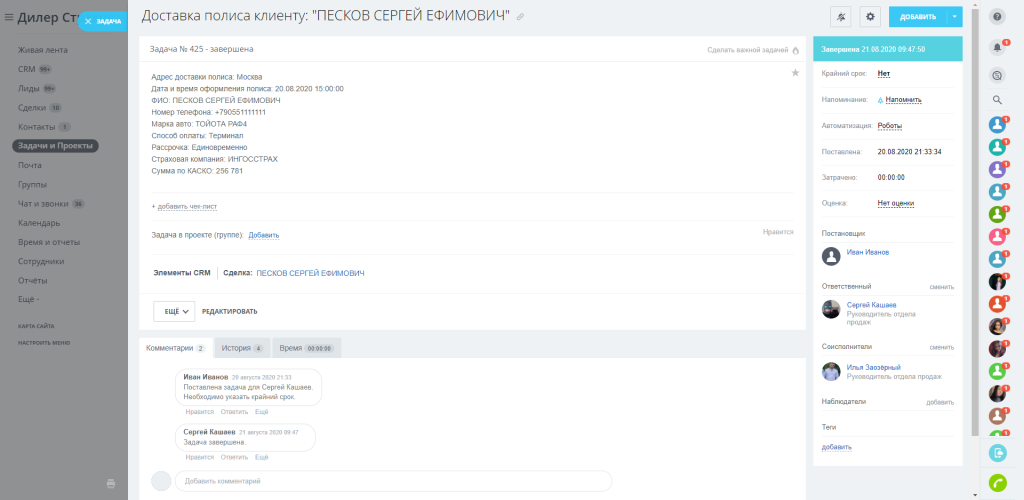Open the ПЕСКОВ СЕРГЕЙ ЕФИМОВИЧ deal link
The width and height of the screenshot is (1024, 500).
pos(310,273)
